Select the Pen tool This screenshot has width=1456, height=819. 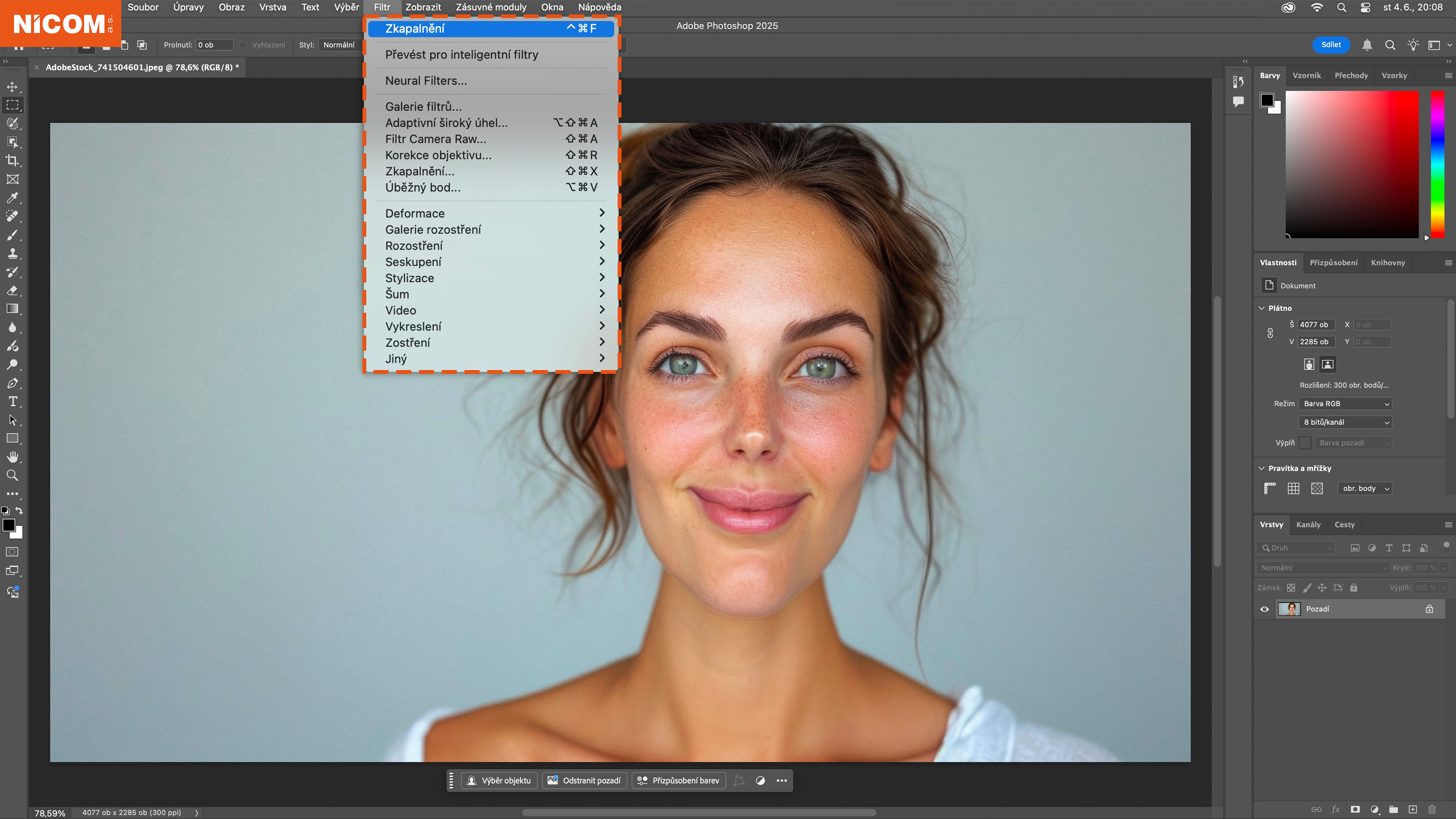(13, 383)
